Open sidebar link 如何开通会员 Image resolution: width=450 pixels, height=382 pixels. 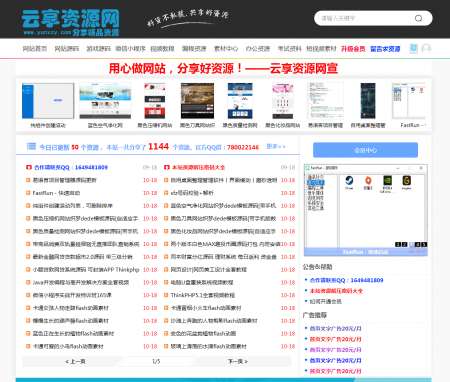[x=325, y=302]
